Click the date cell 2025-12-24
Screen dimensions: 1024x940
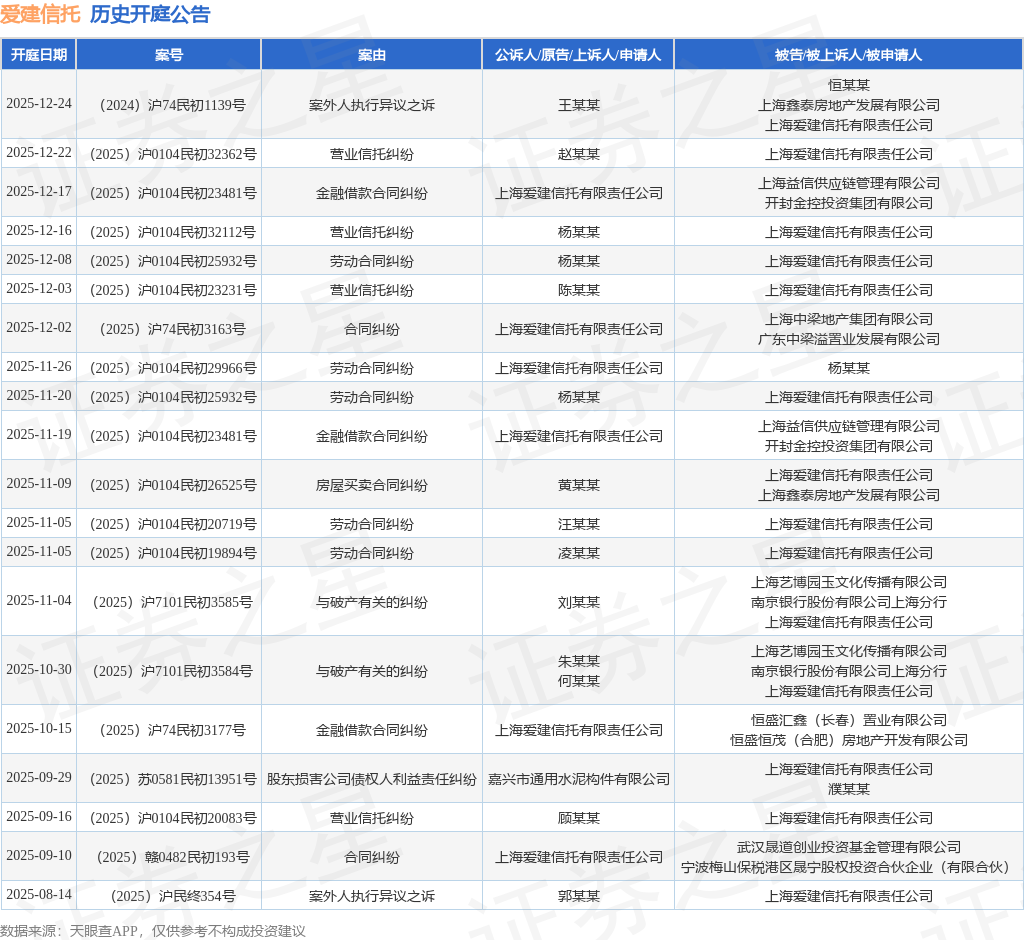tap(39, 104)
